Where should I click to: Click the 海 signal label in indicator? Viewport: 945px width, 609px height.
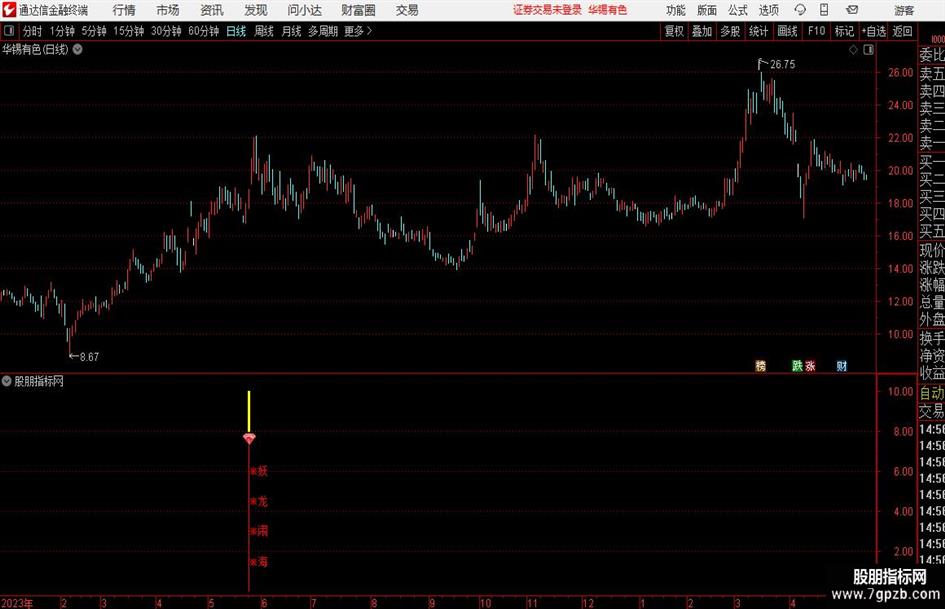click(262, 562)
